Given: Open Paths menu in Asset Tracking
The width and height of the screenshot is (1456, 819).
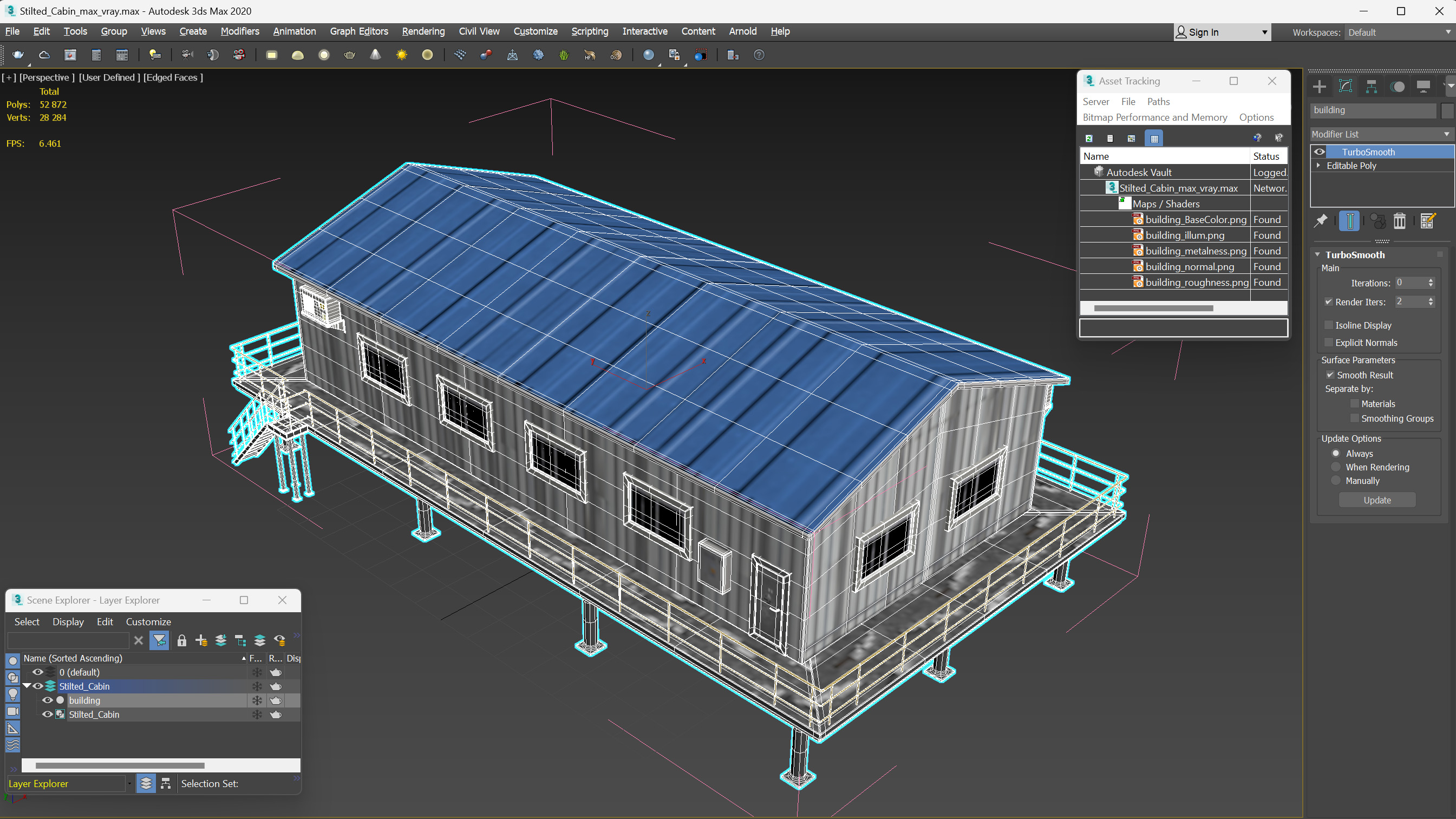Looking at the screenshot, I should [1158, 101].
